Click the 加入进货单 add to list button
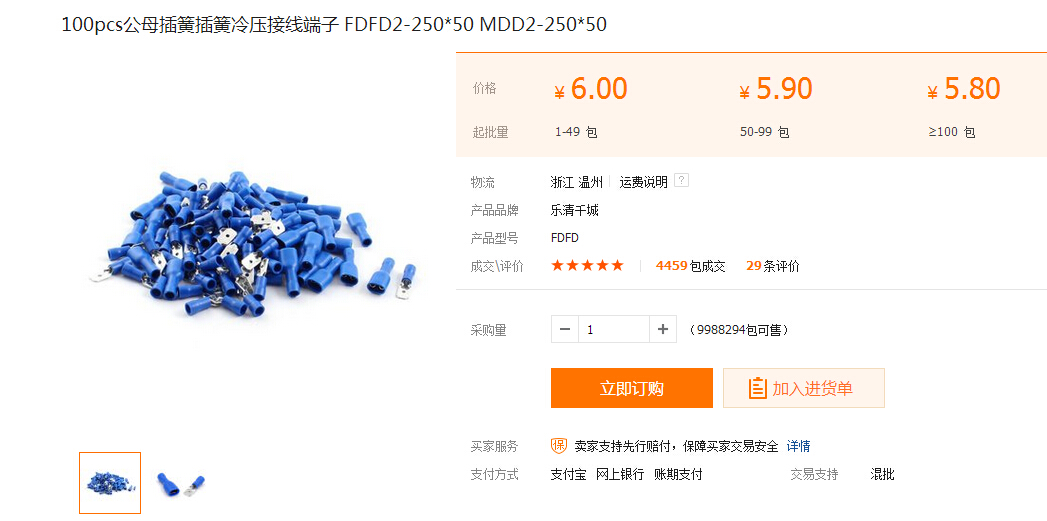The image size is (1047, 521). [x=804, y=388]
